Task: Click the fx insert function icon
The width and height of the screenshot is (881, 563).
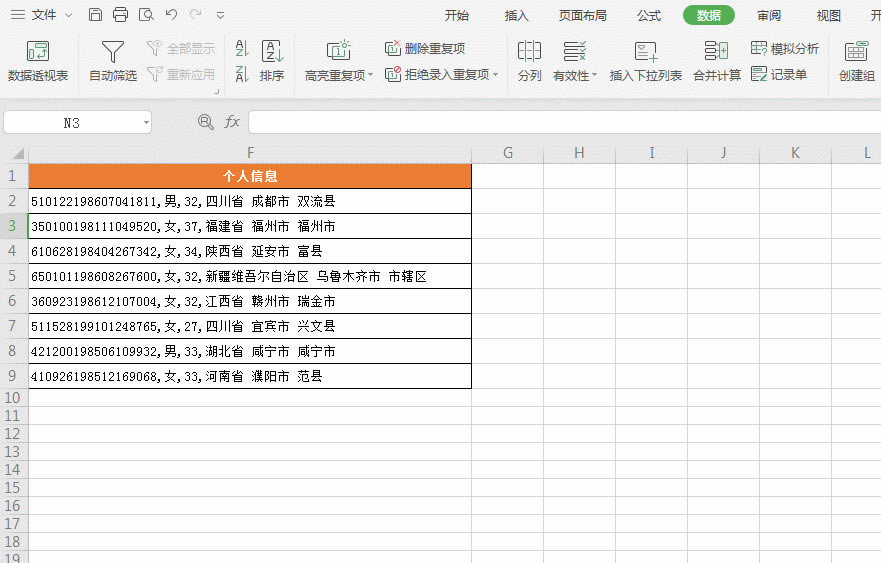Action: click(232, 122)
